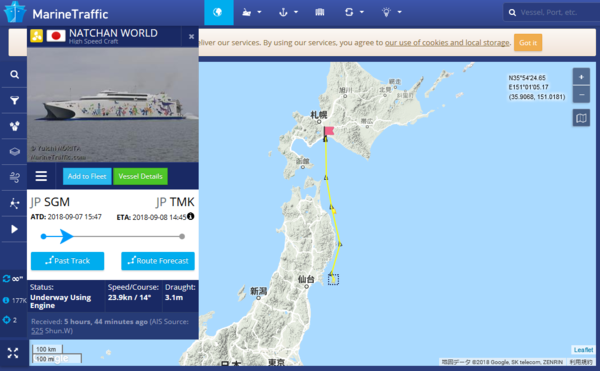Click the playback play sidebar button
Viewport: 600px width, 371px height.
pyautogui.click(x=14, y=229)
